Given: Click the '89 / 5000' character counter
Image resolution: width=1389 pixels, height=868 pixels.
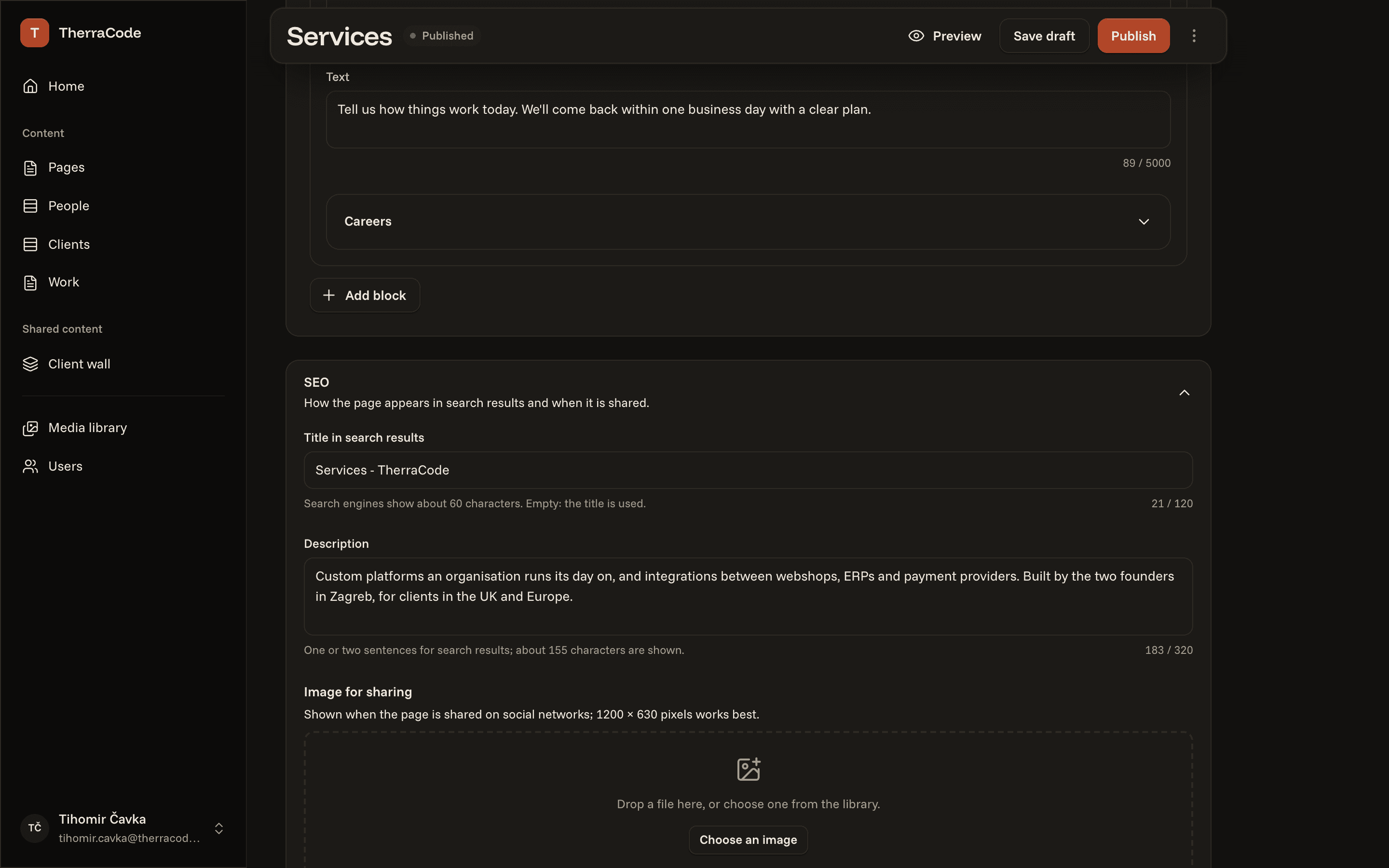Looking at the screenshot, I should (x=1146, y=163).
